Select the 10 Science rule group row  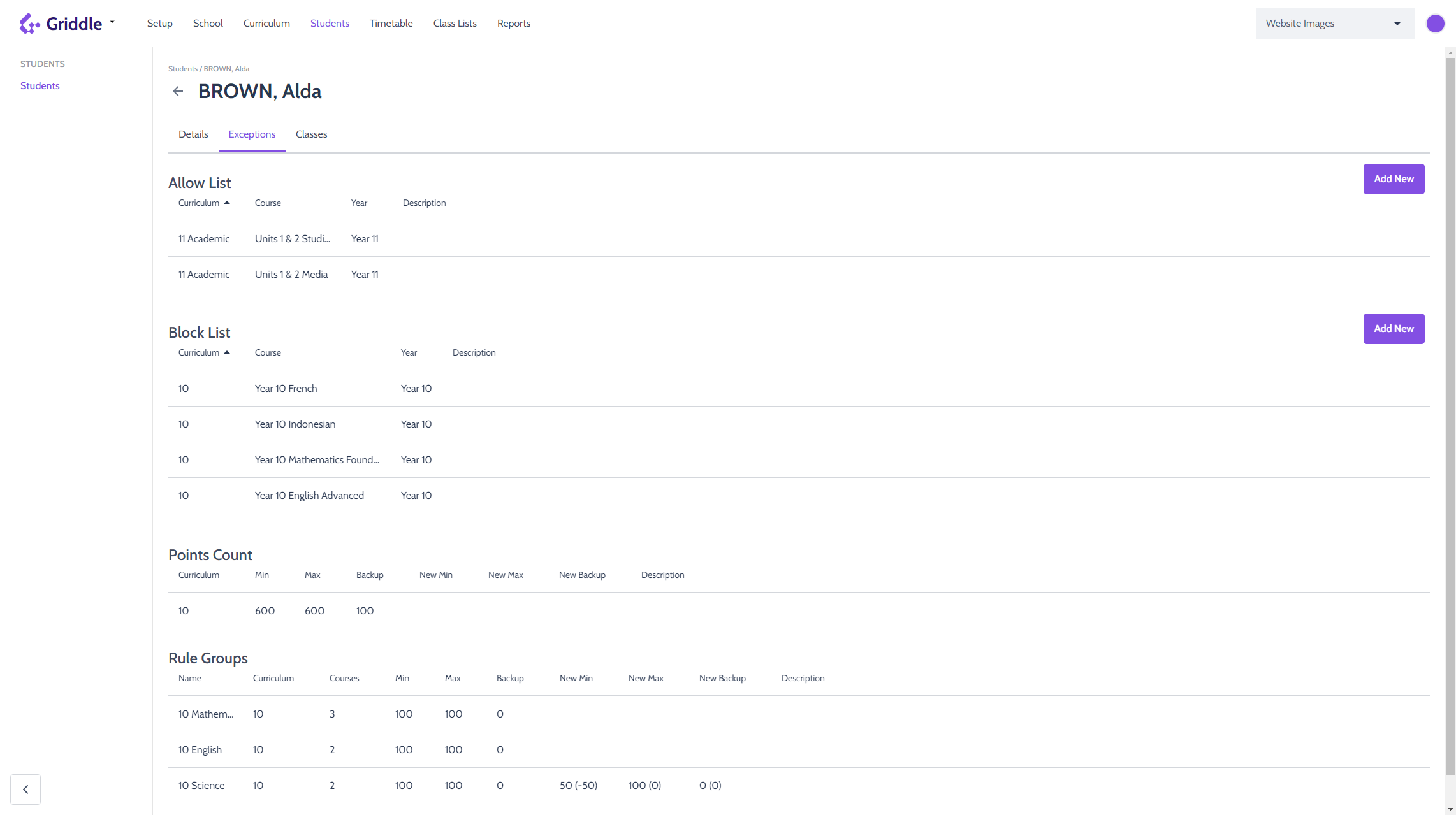(x=201, y=786)
